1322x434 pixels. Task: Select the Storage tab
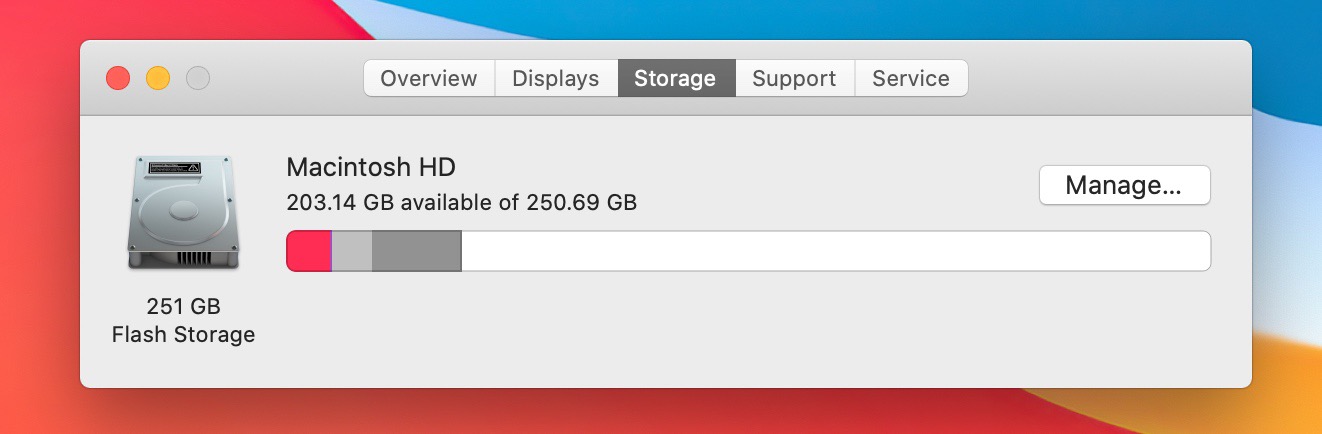tap(676, 78)
